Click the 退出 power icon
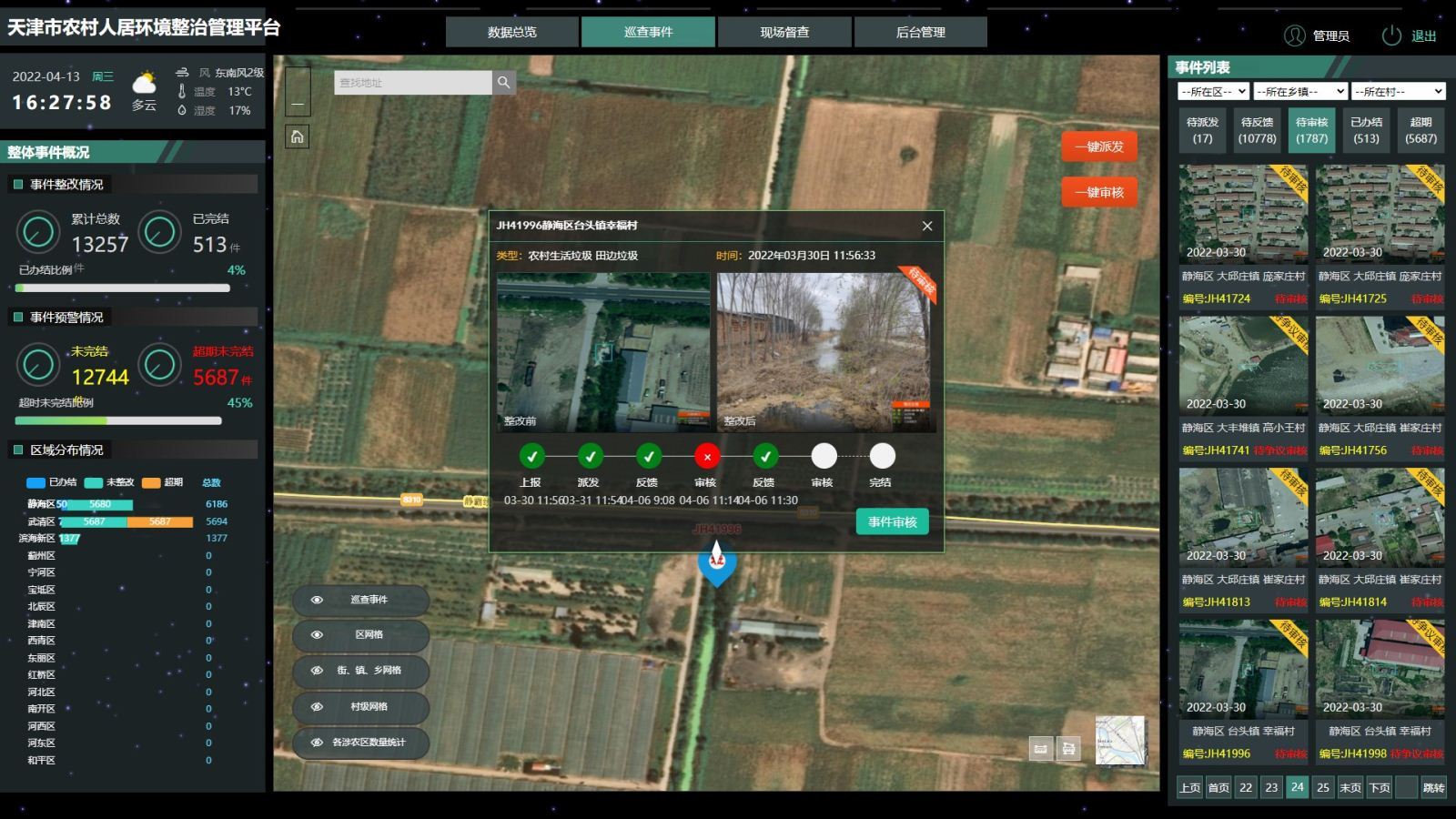Screen dimensions: 1456x819 tap(1391, 35)
